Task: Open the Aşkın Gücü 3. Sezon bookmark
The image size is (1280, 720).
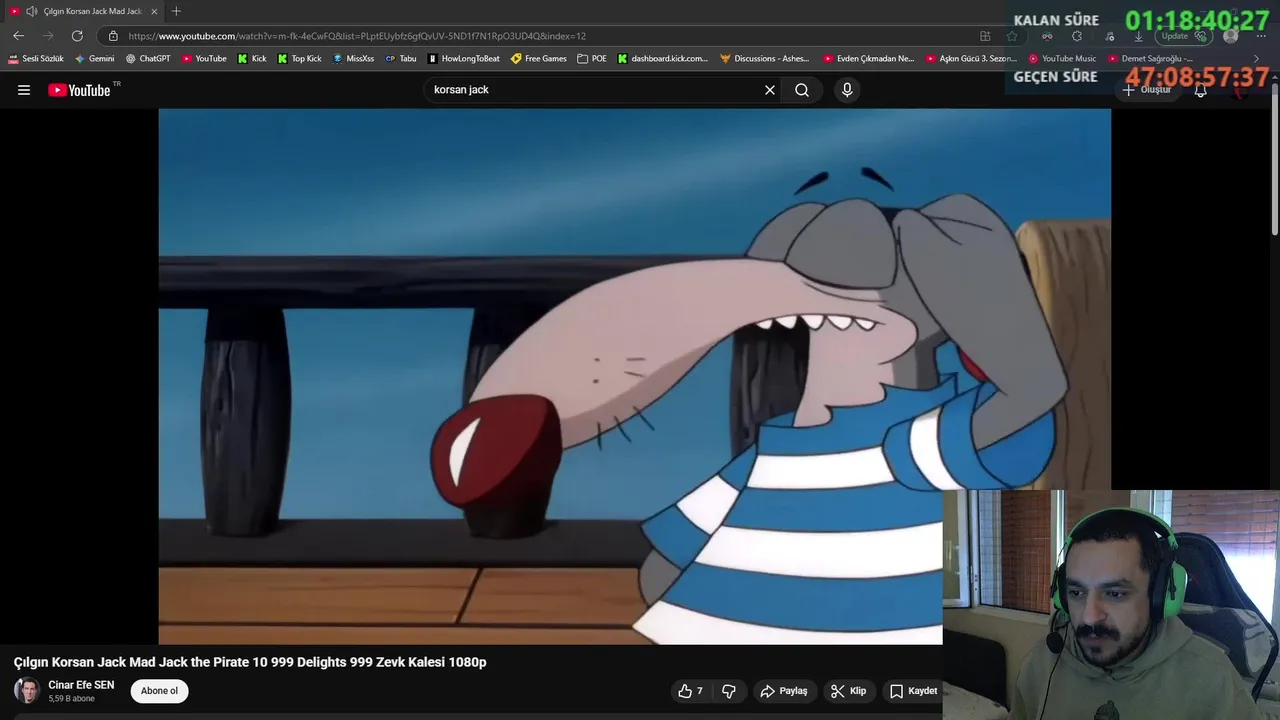Action: pos(971,59)
